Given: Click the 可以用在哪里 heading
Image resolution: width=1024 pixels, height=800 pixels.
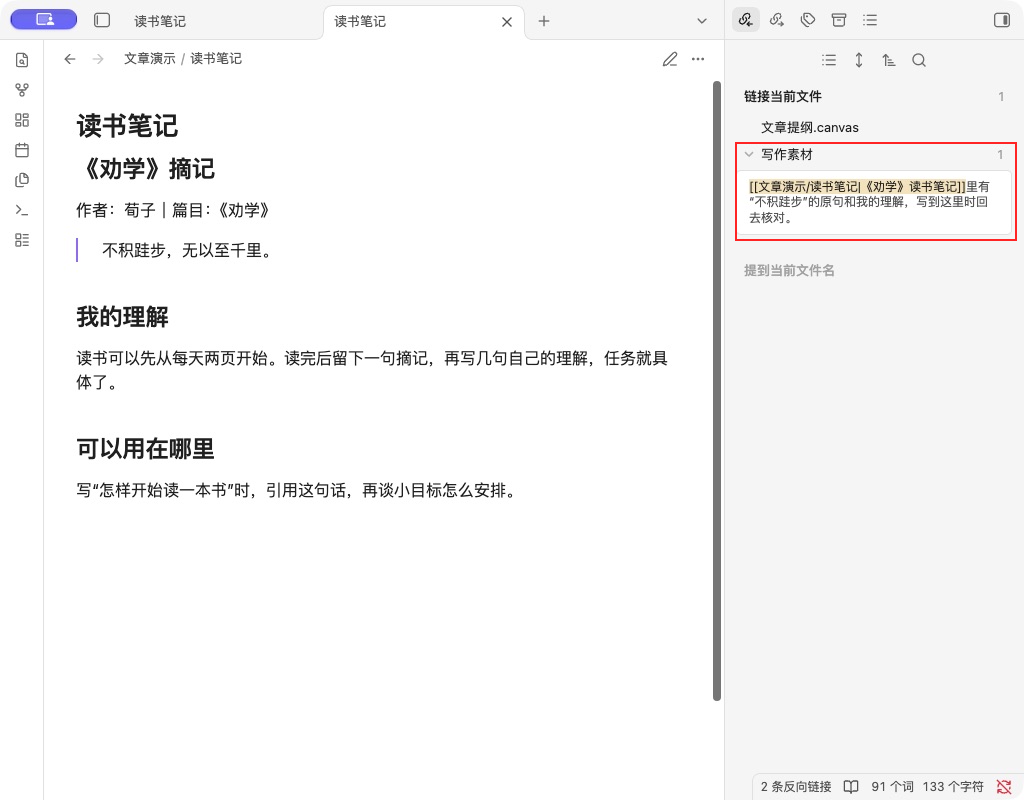Looking at the screenshot, I should click(145, 449).
